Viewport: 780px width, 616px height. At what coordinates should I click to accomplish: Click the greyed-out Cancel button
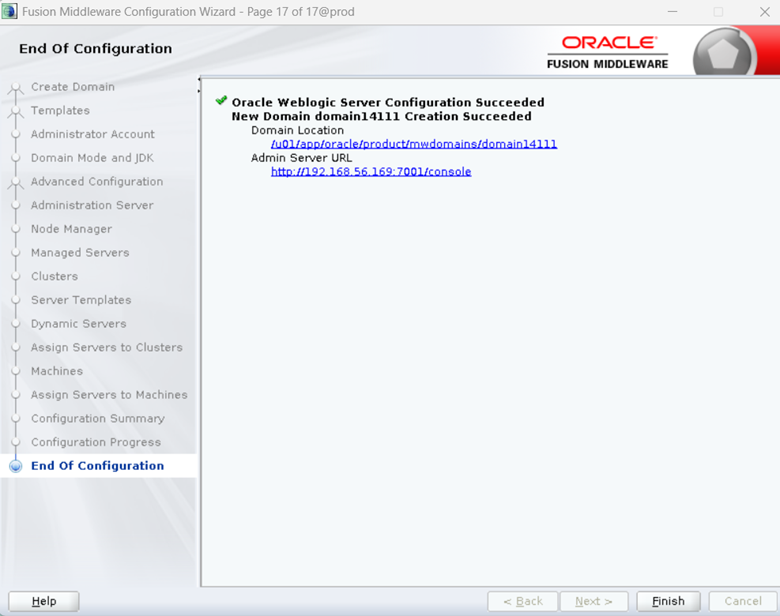743,601
